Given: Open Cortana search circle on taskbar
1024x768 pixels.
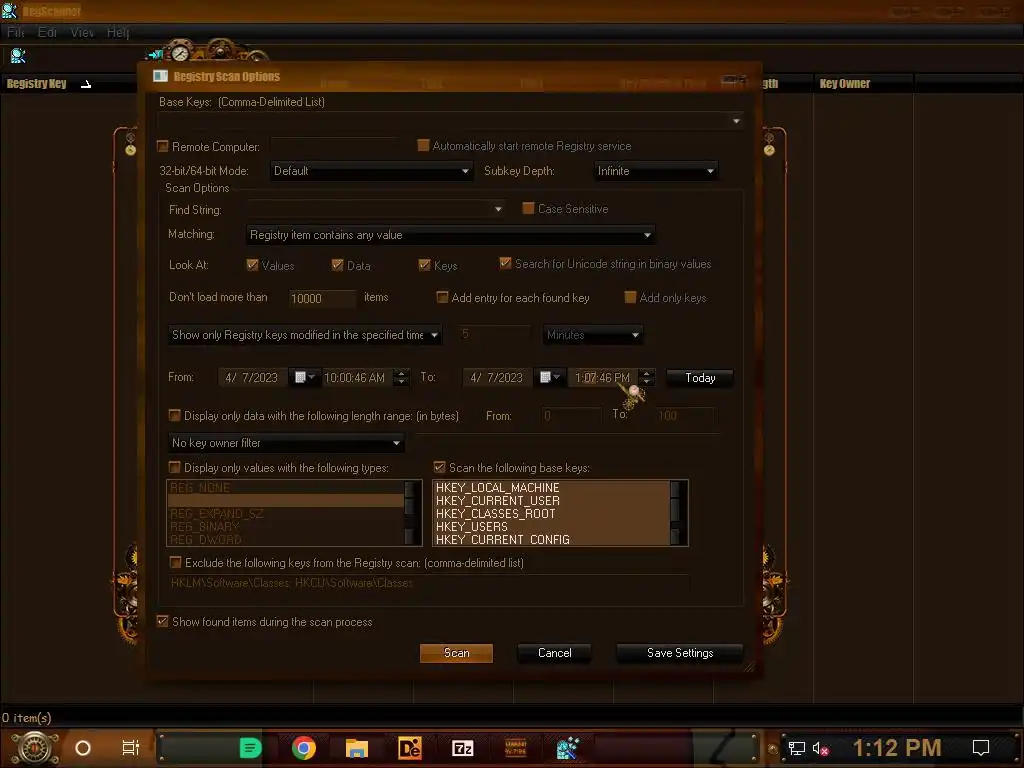Looking at the screenshot, I should click(83, 748).
